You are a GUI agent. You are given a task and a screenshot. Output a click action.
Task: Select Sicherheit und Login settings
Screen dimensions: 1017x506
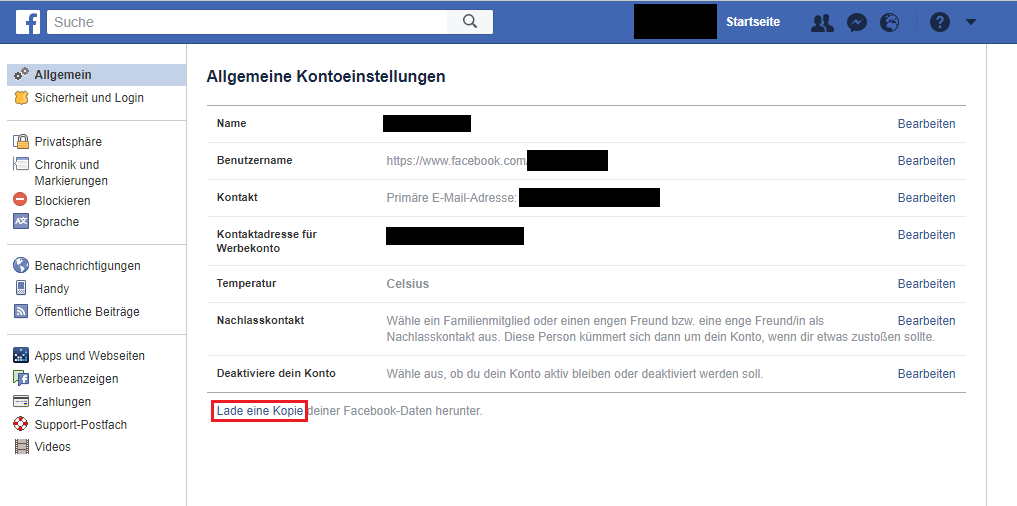[x=89, y=98]
